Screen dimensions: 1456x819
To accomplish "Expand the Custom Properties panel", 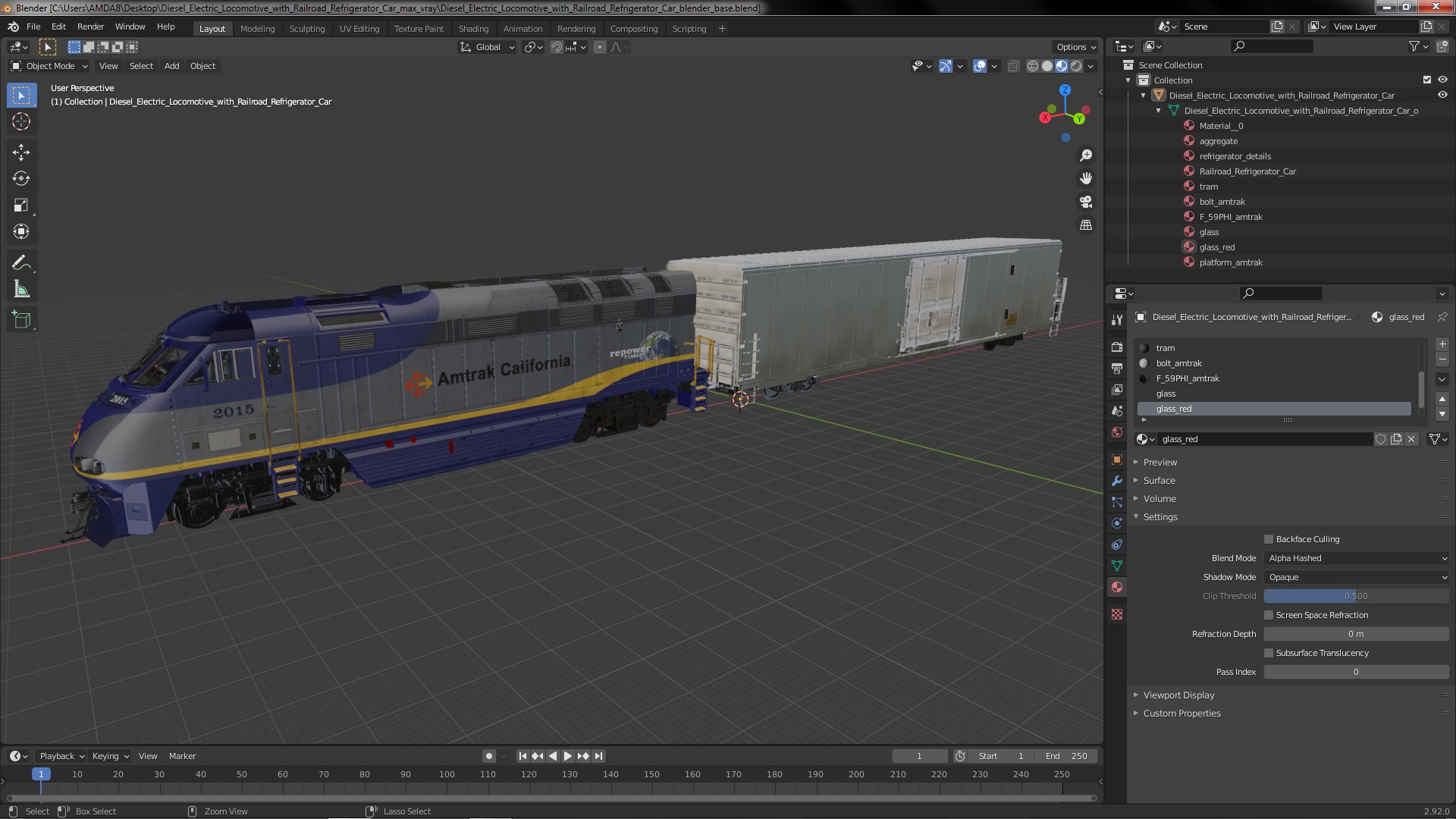I will [x=1181, y=713].
